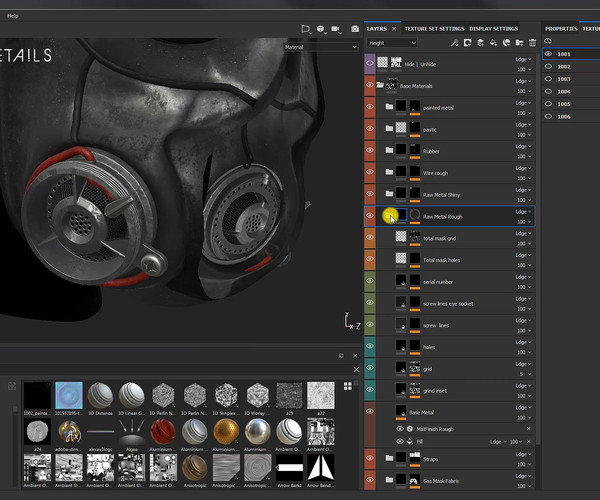The height and width of the screenshot is (500, 600).
Task: Click the Base Materials open folder icon
Action: [x=380, y=85]
